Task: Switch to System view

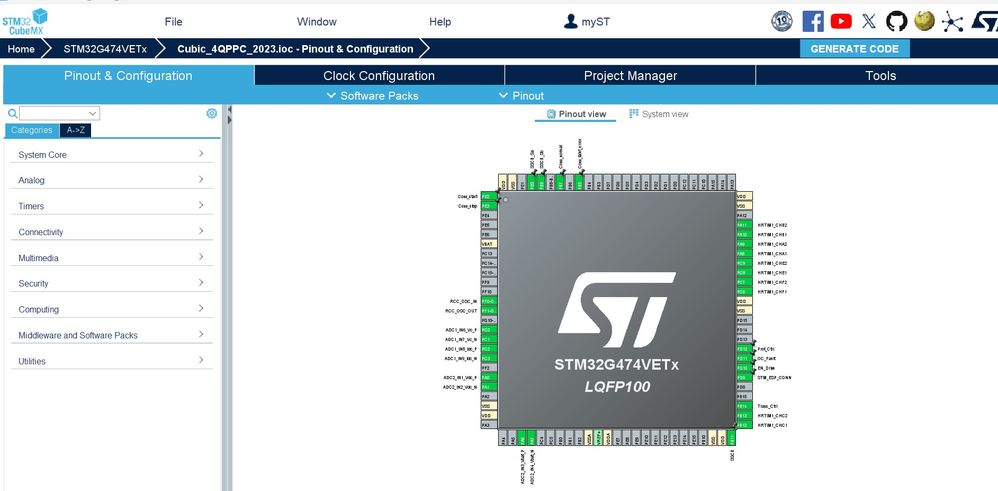Action: 658,114
